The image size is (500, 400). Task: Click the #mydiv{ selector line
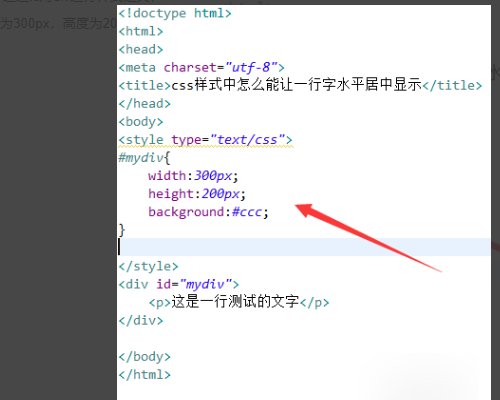pos(144,158)
